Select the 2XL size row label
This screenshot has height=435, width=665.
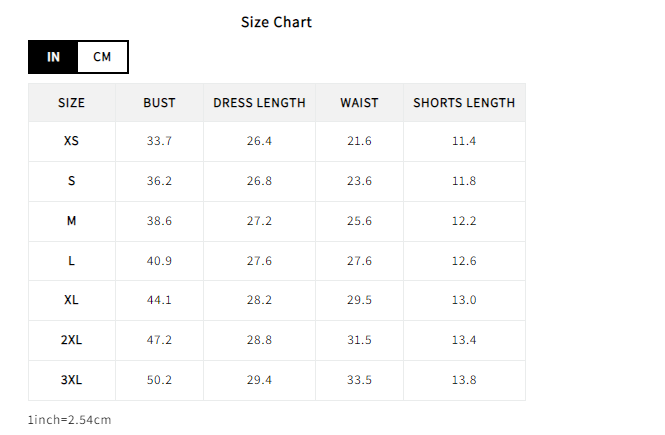tap(71, 340)
